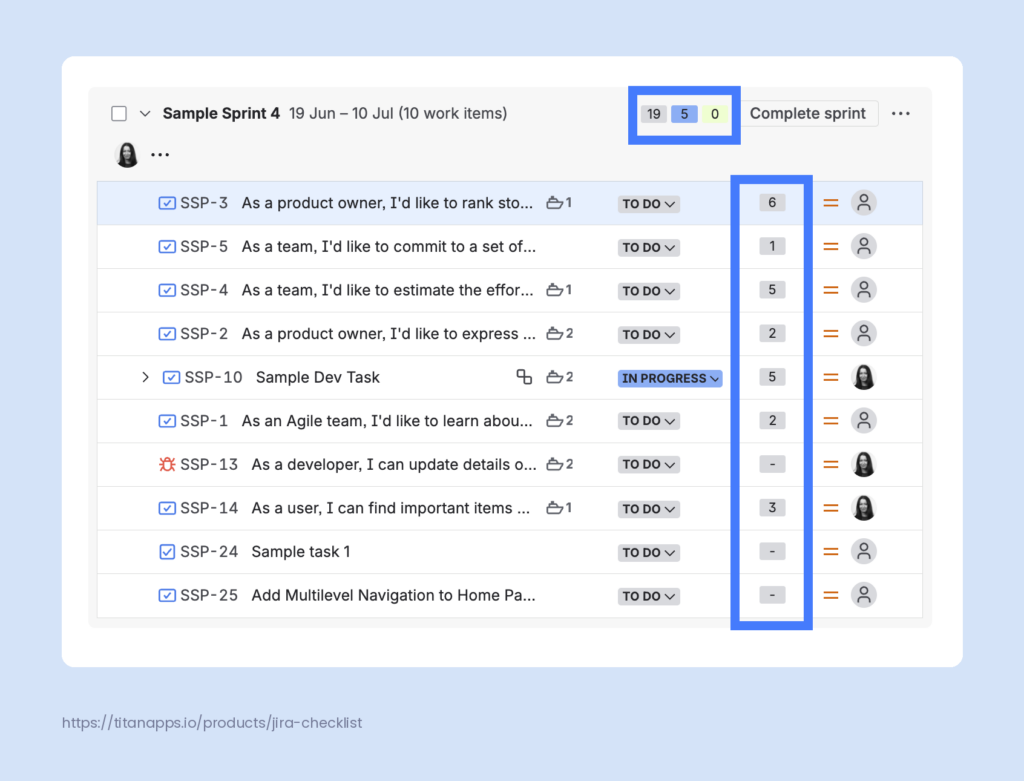
Task: Click the SSP-13 bug type icon
Action: (x=167, y=464)
